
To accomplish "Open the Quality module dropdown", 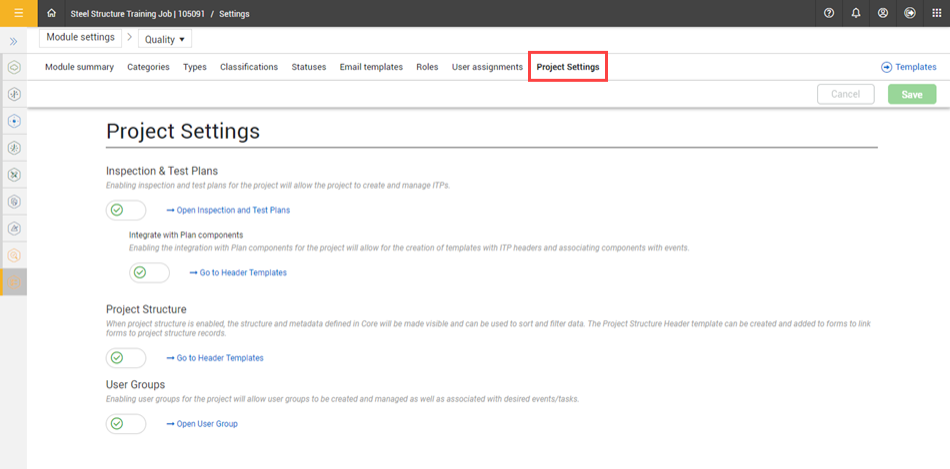I will coord(165,39).
